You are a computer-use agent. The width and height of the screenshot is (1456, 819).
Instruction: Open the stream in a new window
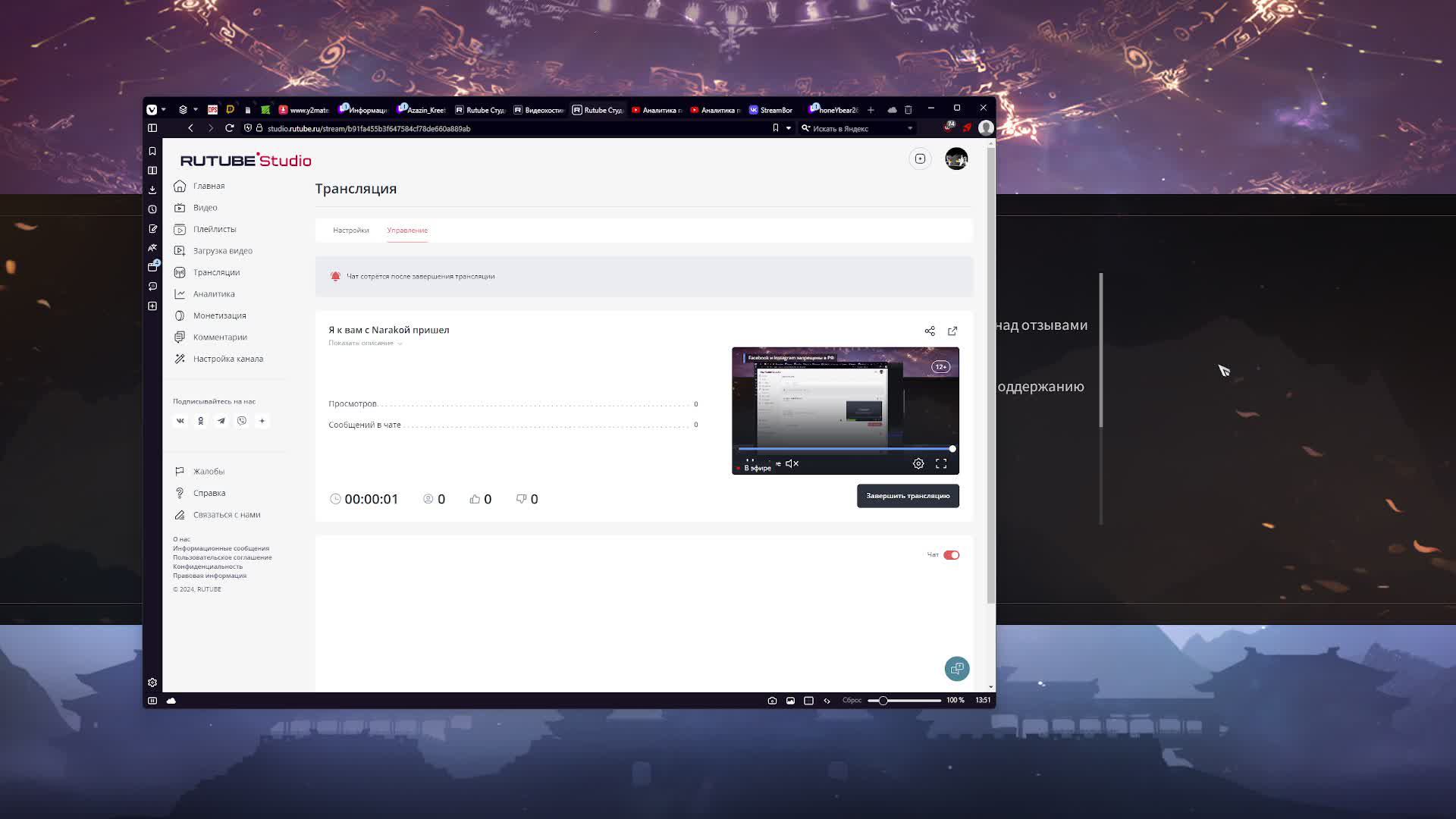point(952,331)
